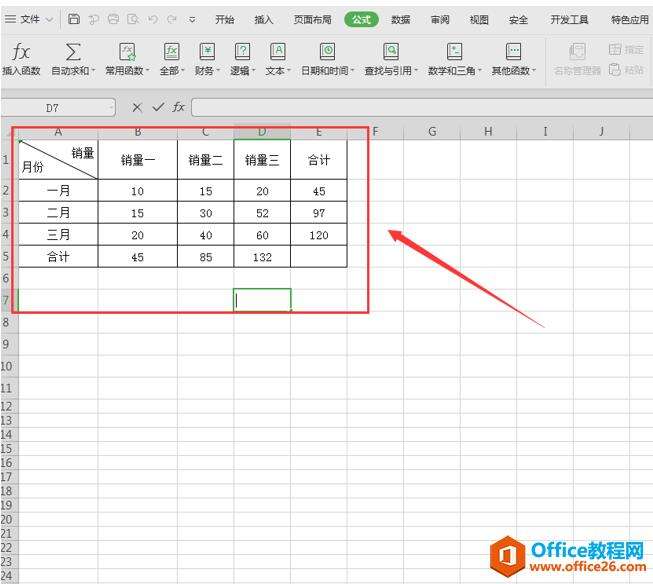Viewport: 653px width, 584px height.
Task: Select the 销量三 header cell
Action: [x=262, y=160]
